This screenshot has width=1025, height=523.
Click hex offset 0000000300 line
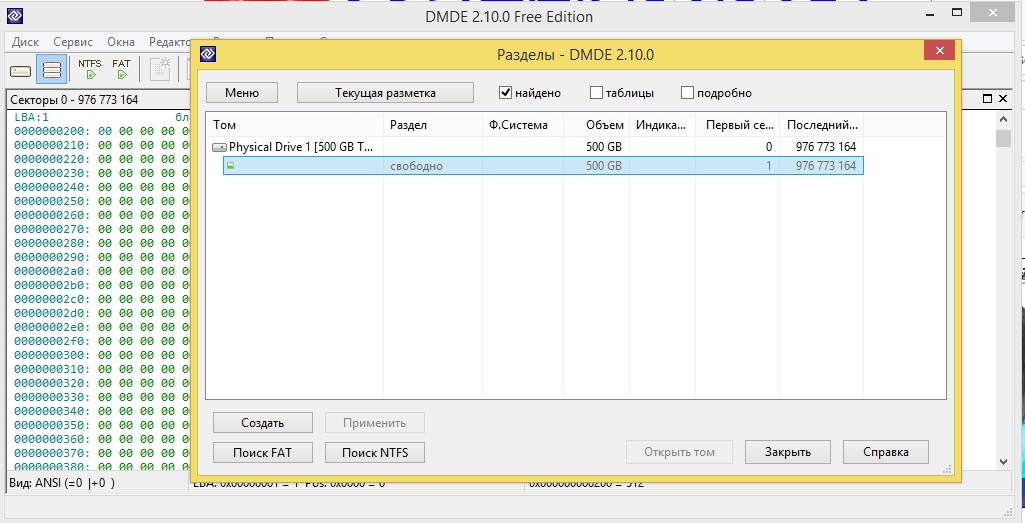[101, 355]
